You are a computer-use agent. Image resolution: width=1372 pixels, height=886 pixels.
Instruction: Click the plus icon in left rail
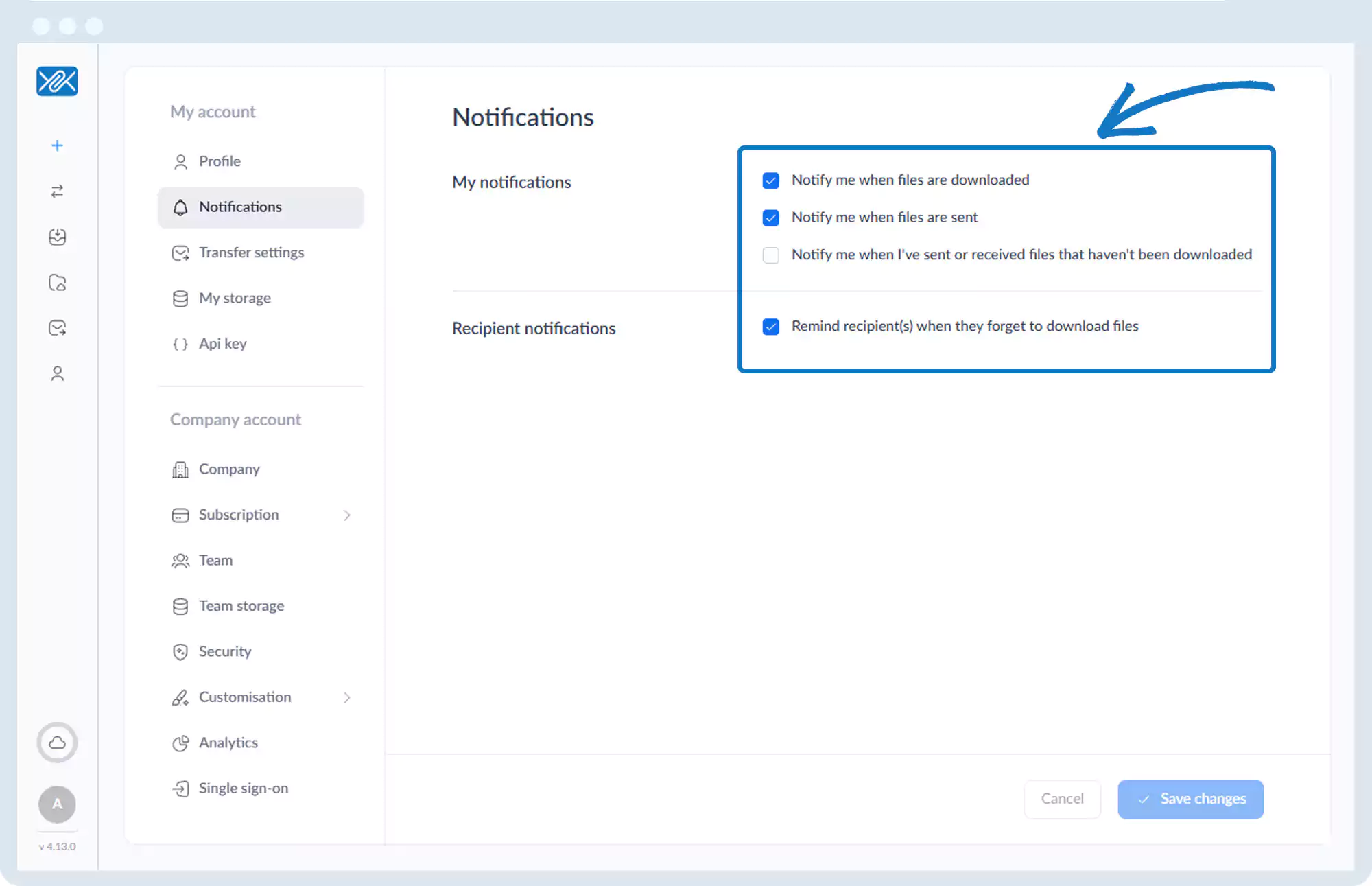click(58, 145)
